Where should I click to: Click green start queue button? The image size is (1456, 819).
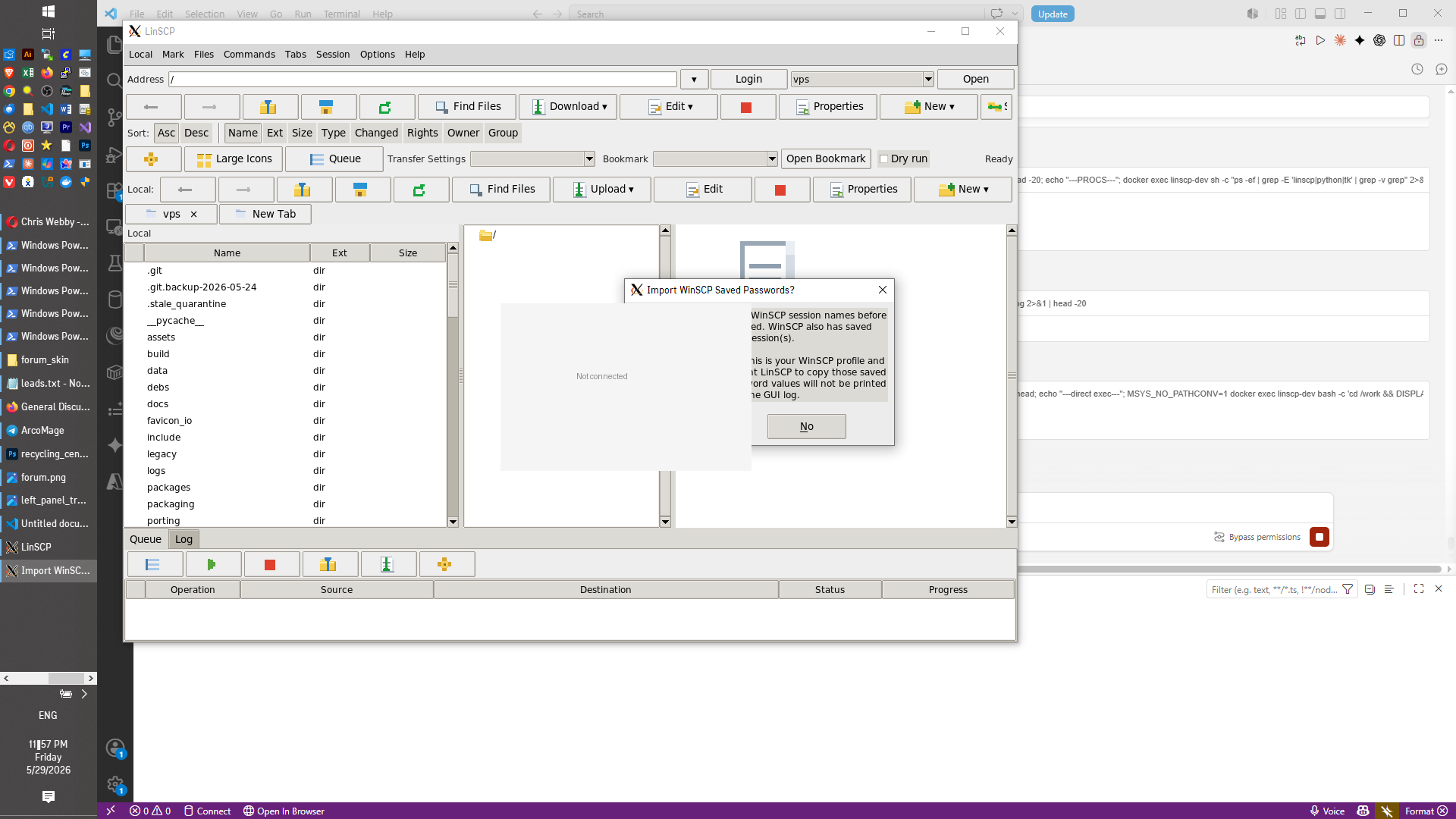pyautogui.click(x=213, y=564)
